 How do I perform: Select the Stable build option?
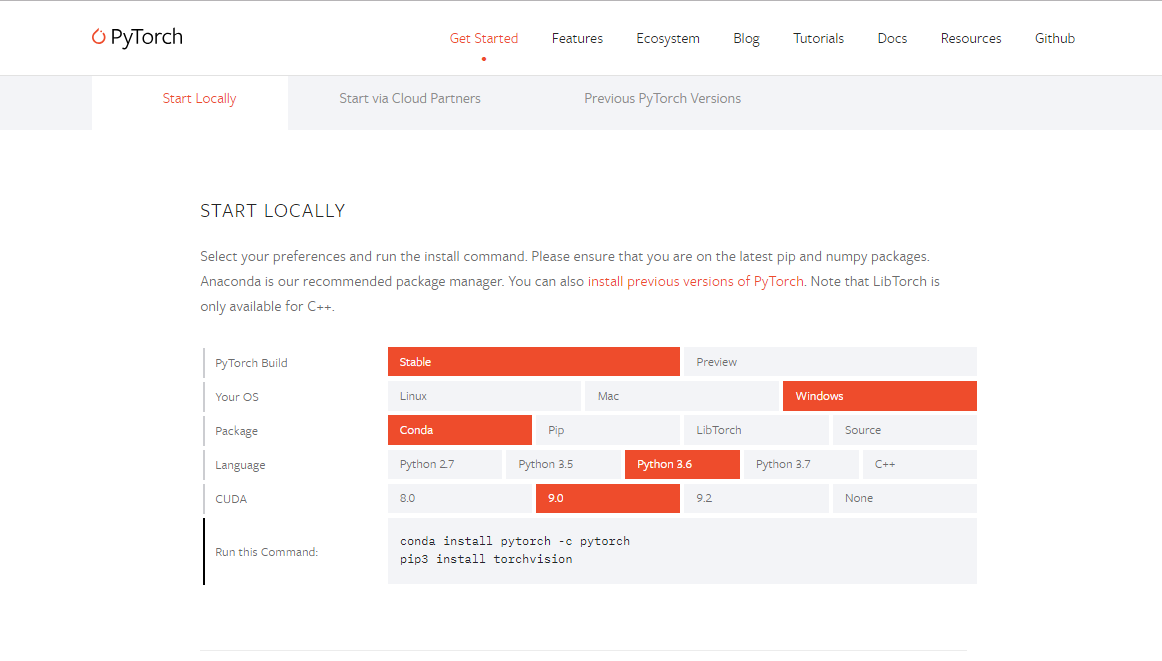tap(534, 362)
